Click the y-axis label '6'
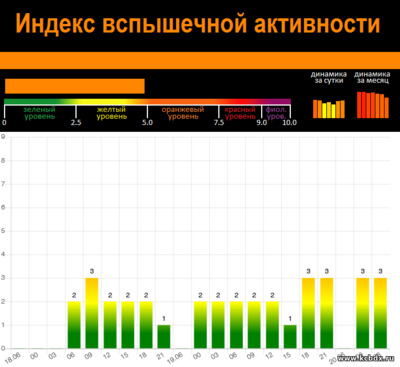 coord(3,207)
